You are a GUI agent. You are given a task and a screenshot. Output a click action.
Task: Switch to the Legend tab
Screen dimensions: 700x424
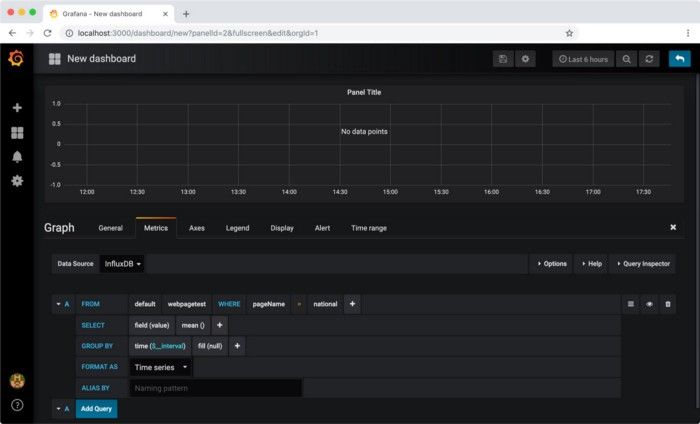[238, 228]
